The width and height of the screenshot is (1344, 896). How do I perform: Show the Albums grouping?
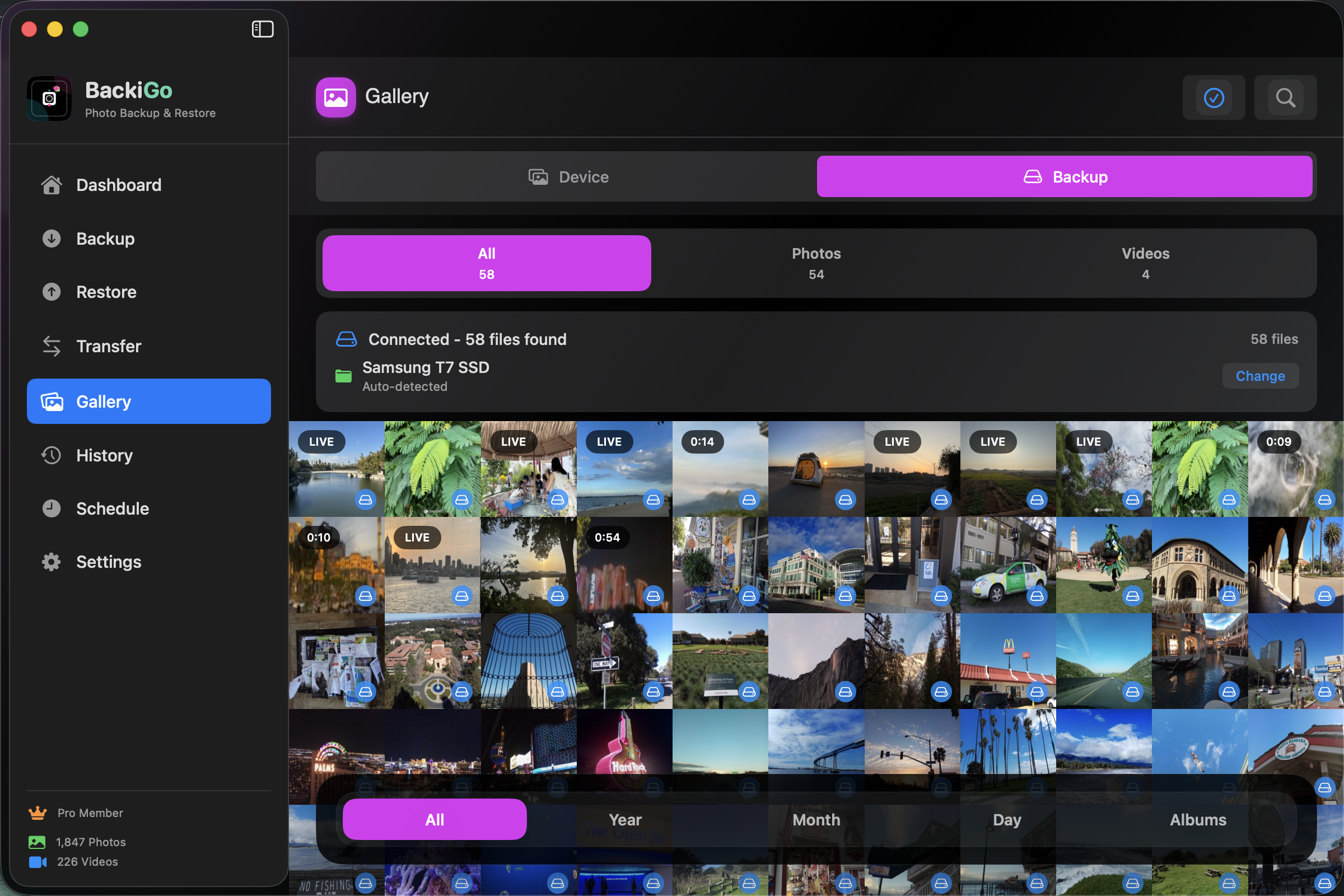[1198, 819]
